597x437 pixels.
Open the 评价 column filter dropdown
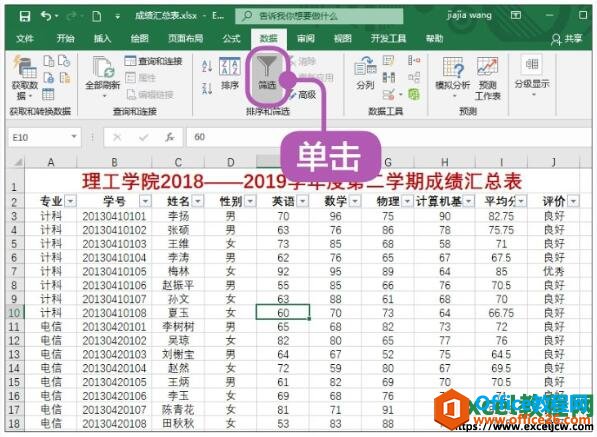[x=573, y=201]
